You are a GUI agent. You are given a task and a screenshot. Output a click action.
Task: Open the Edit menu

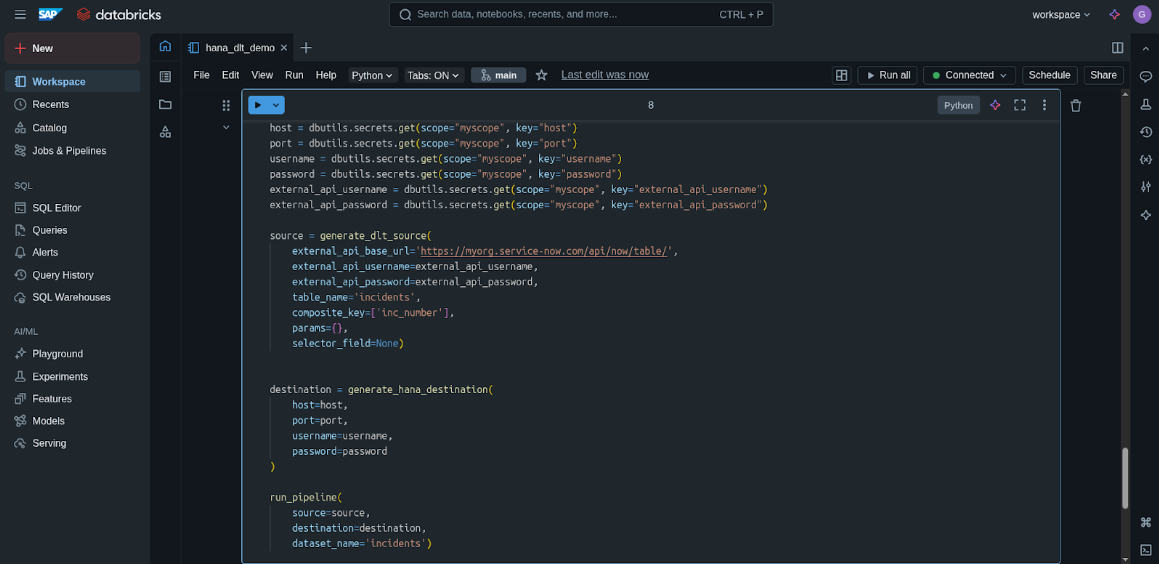[231, 75]
